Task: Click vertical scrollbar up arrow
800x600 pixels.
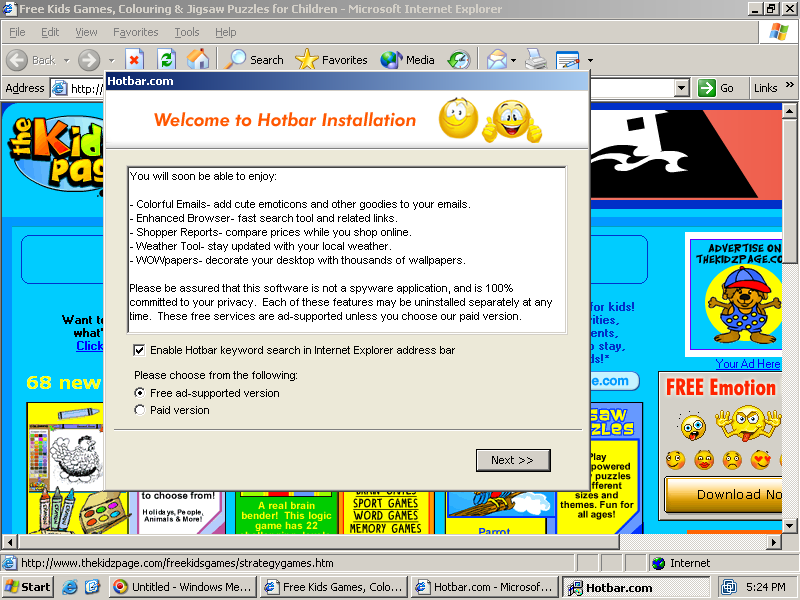Action: pyautogui.click(x=789, y=111)
